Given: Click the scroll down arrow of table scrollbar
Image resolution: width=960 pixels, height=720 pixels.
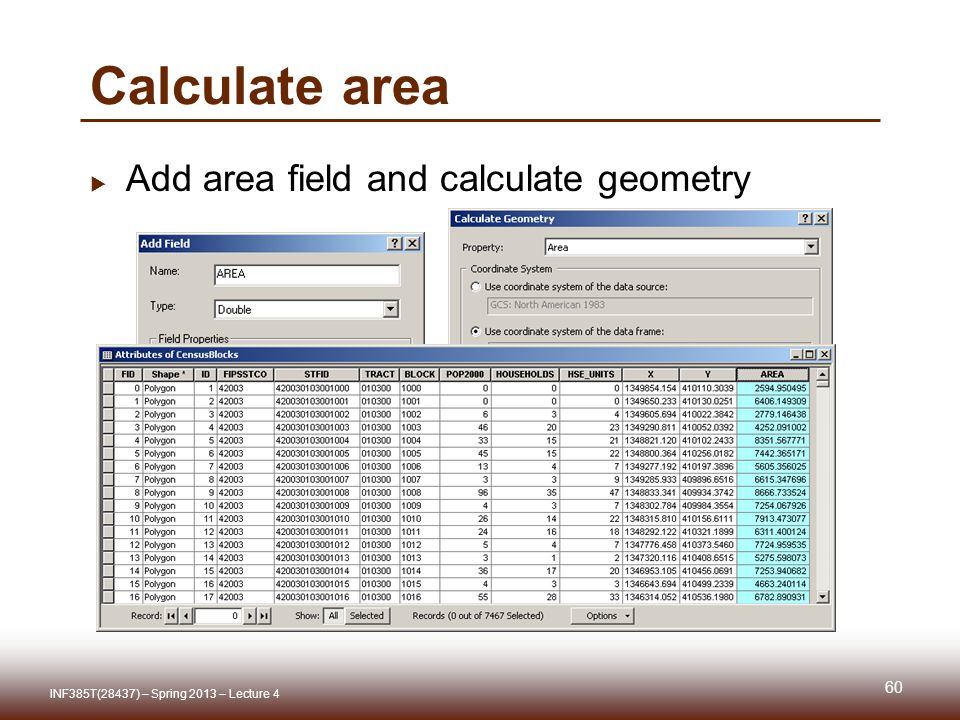Looking at the screenshot, I should [823, 596].
